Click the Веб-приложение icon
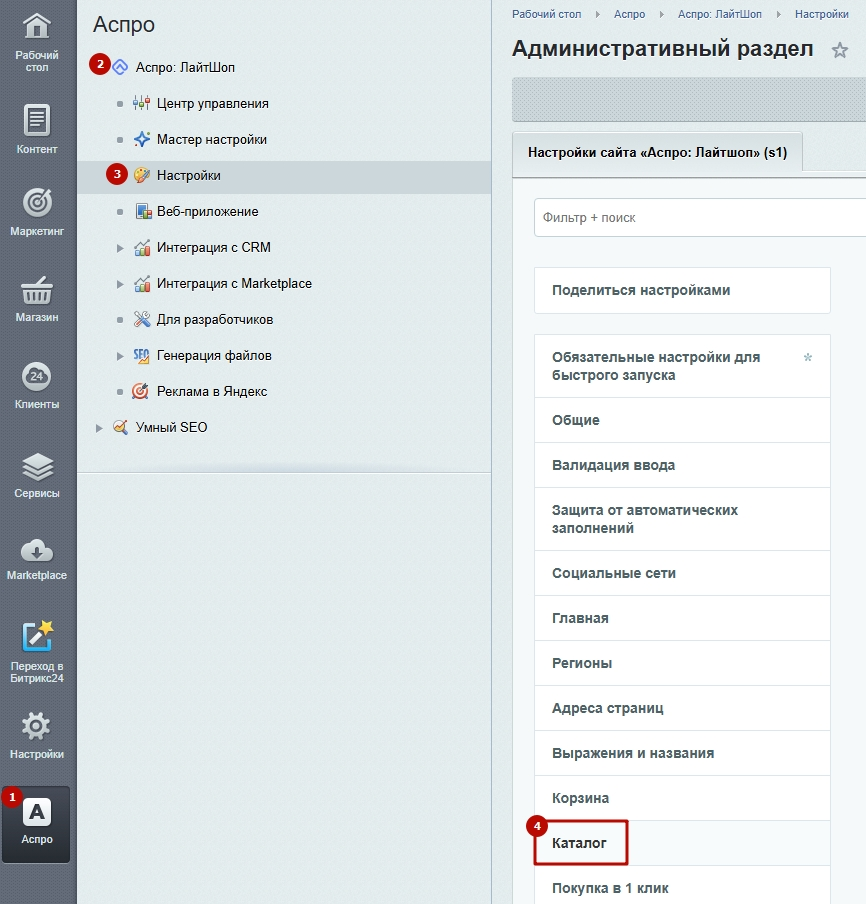Image resolution: width=866 pixels, height=904 pixels. click(x=143, y=212)
